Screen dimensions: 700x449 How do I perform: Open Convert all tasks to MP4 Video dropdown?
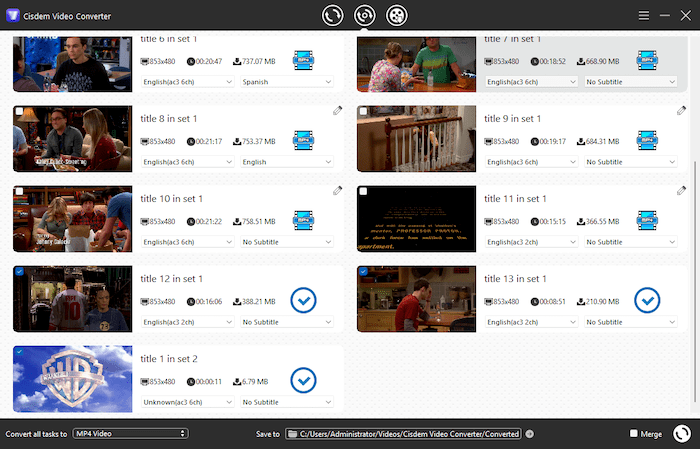[x=130, y=433]
